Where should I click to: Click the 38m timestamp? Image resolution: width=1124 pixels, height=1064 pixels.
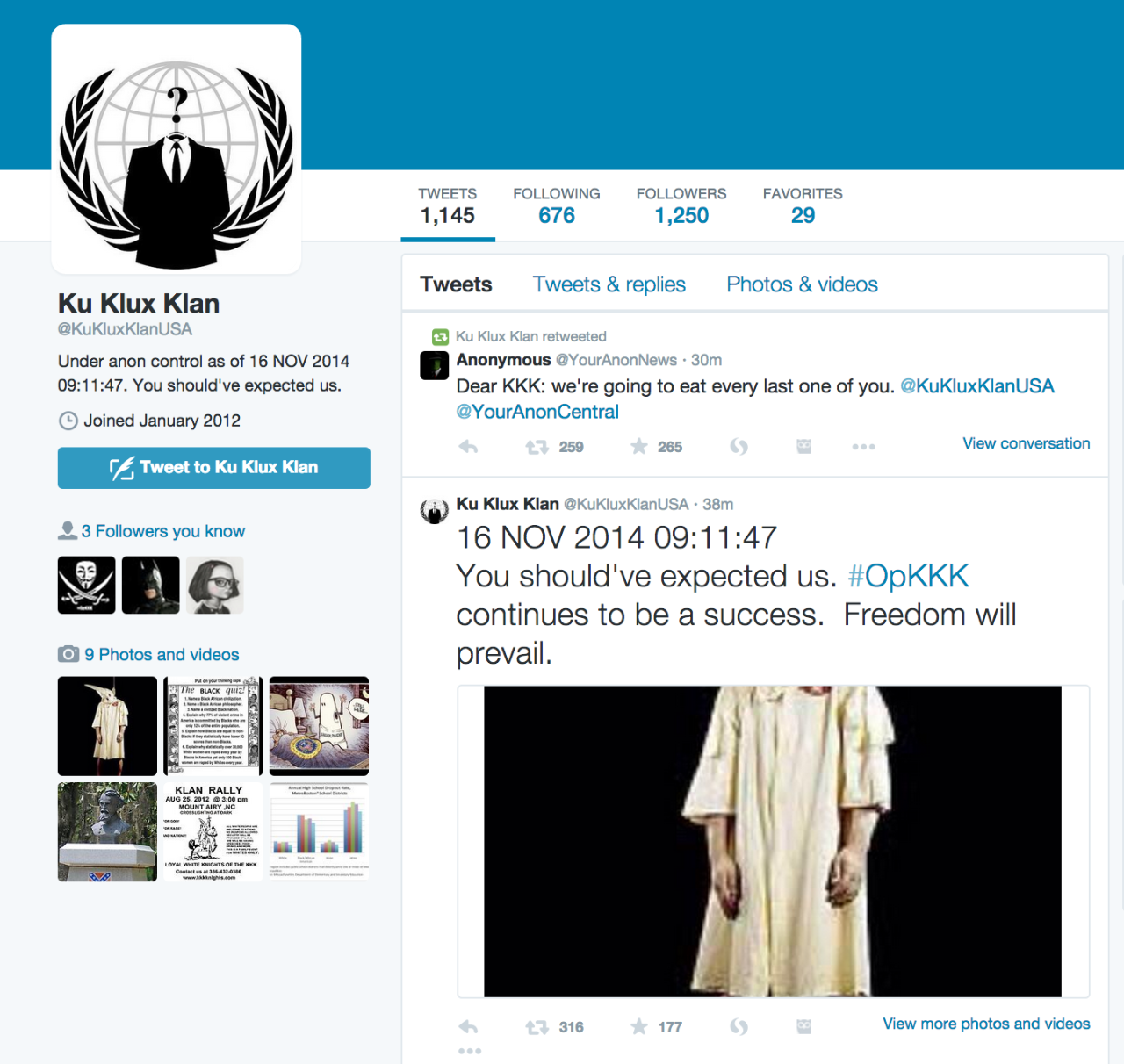pyautogui.click(x=717, y=504)
